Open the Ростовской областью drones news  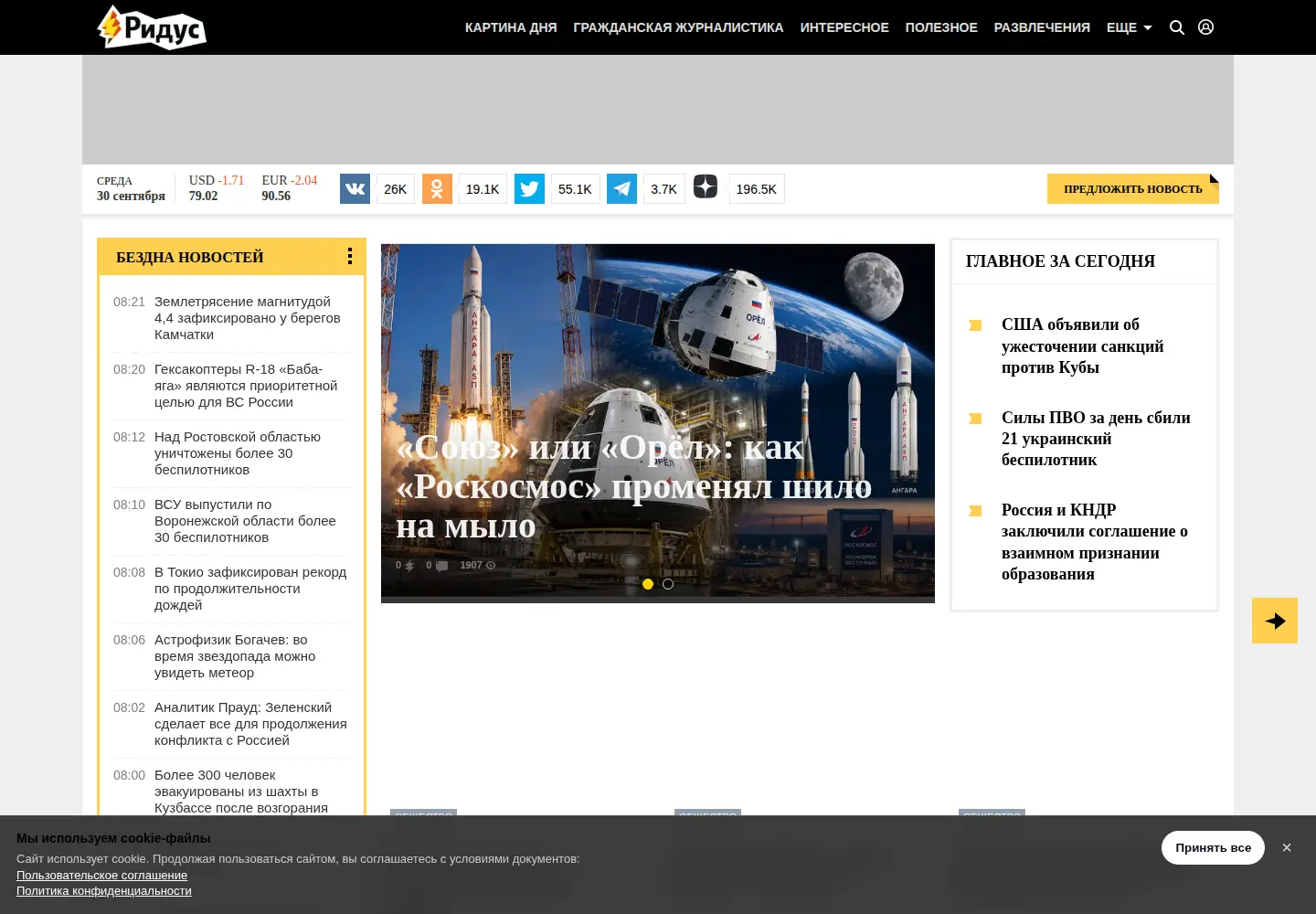pyautogui.click(x=238, y=453)
